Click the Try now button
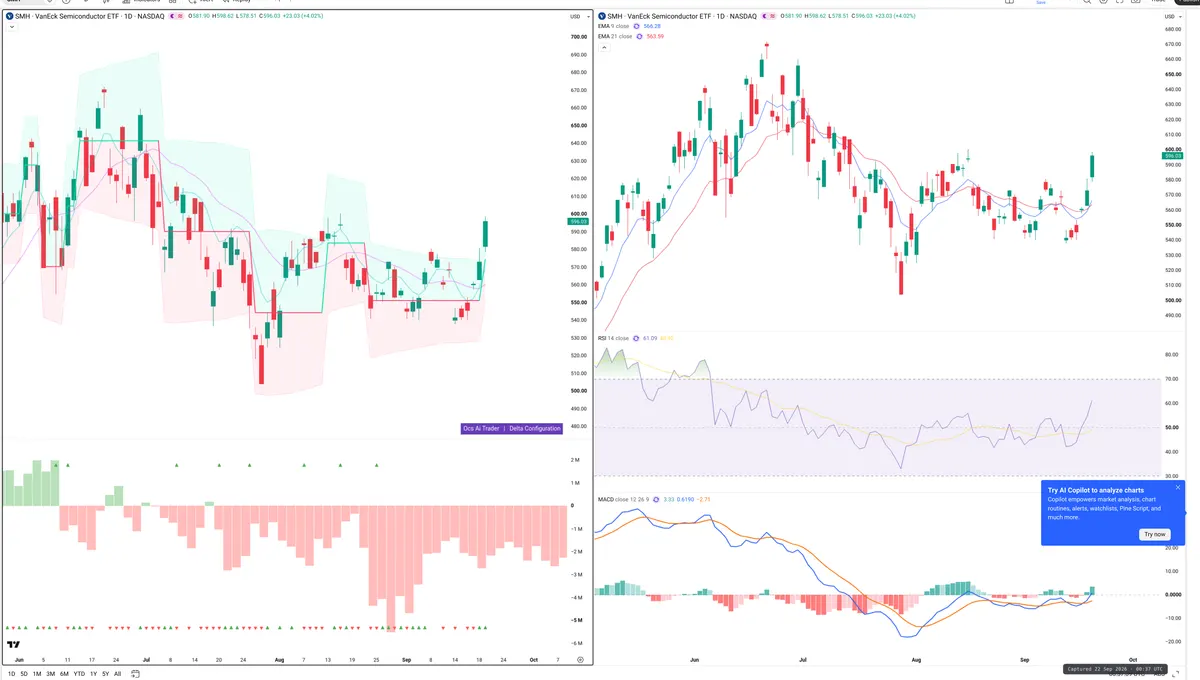Viewport: 1200px width, 680px height. [1155, 534]
